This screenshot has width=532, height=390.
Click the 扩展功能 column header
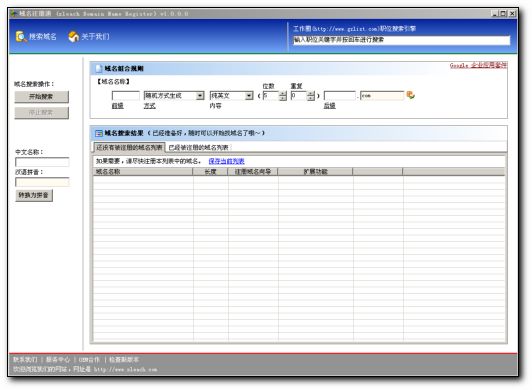(315, 172)
